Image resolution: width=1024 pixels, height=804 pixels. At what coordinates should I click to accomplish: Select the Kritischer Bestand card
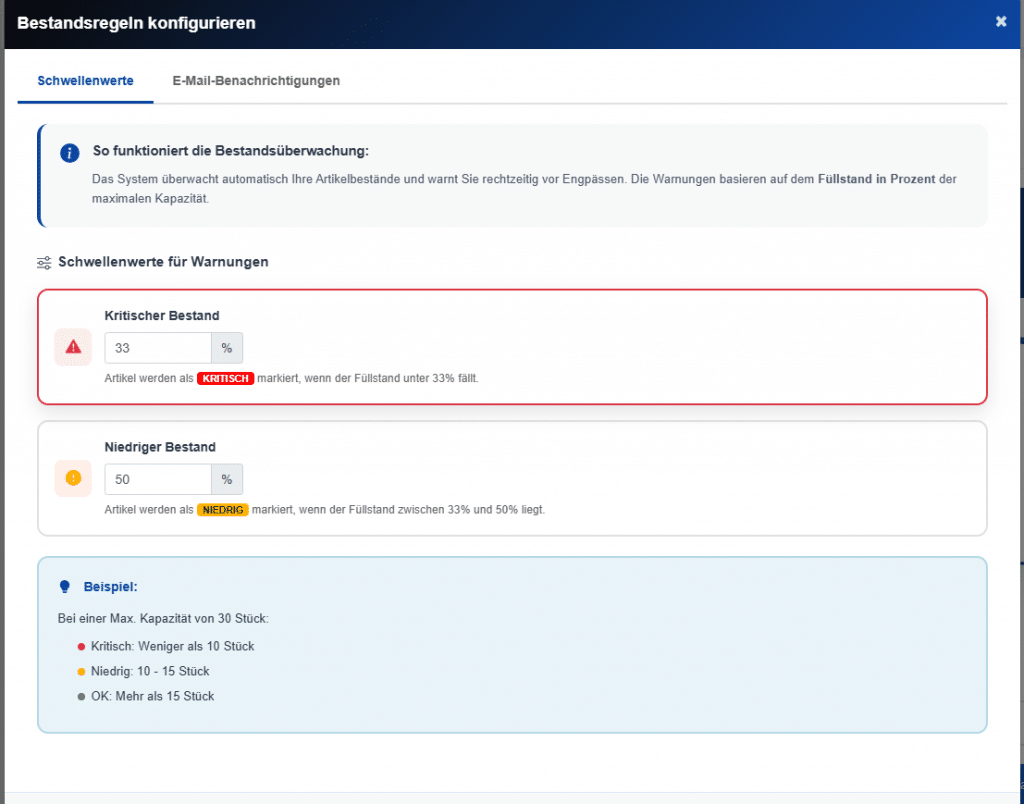(512, 345)
